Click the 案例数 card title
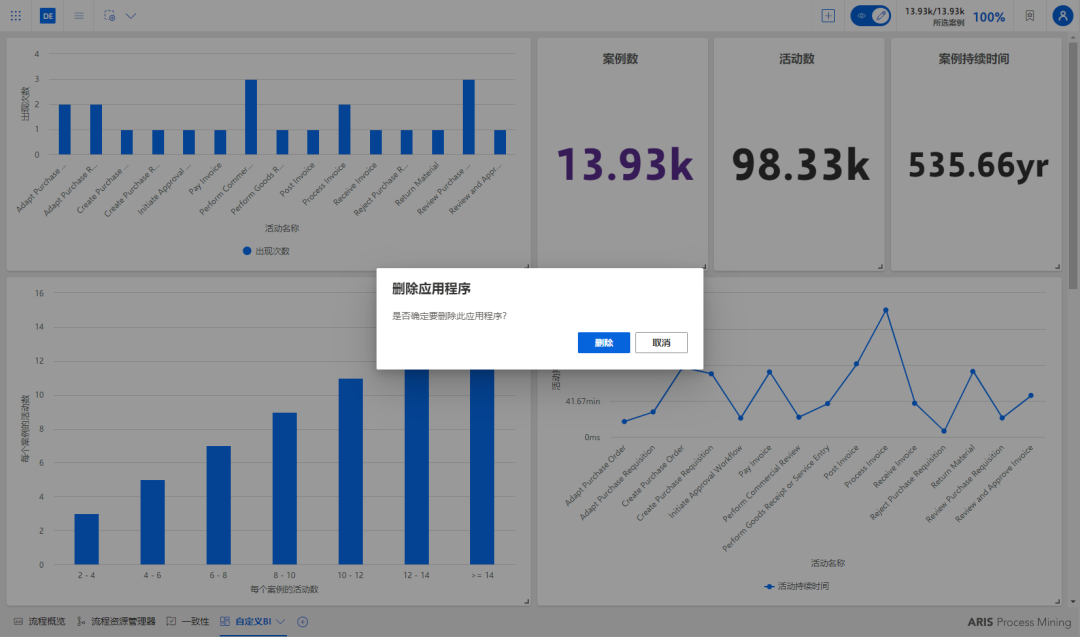 click(x=620, y=59)
